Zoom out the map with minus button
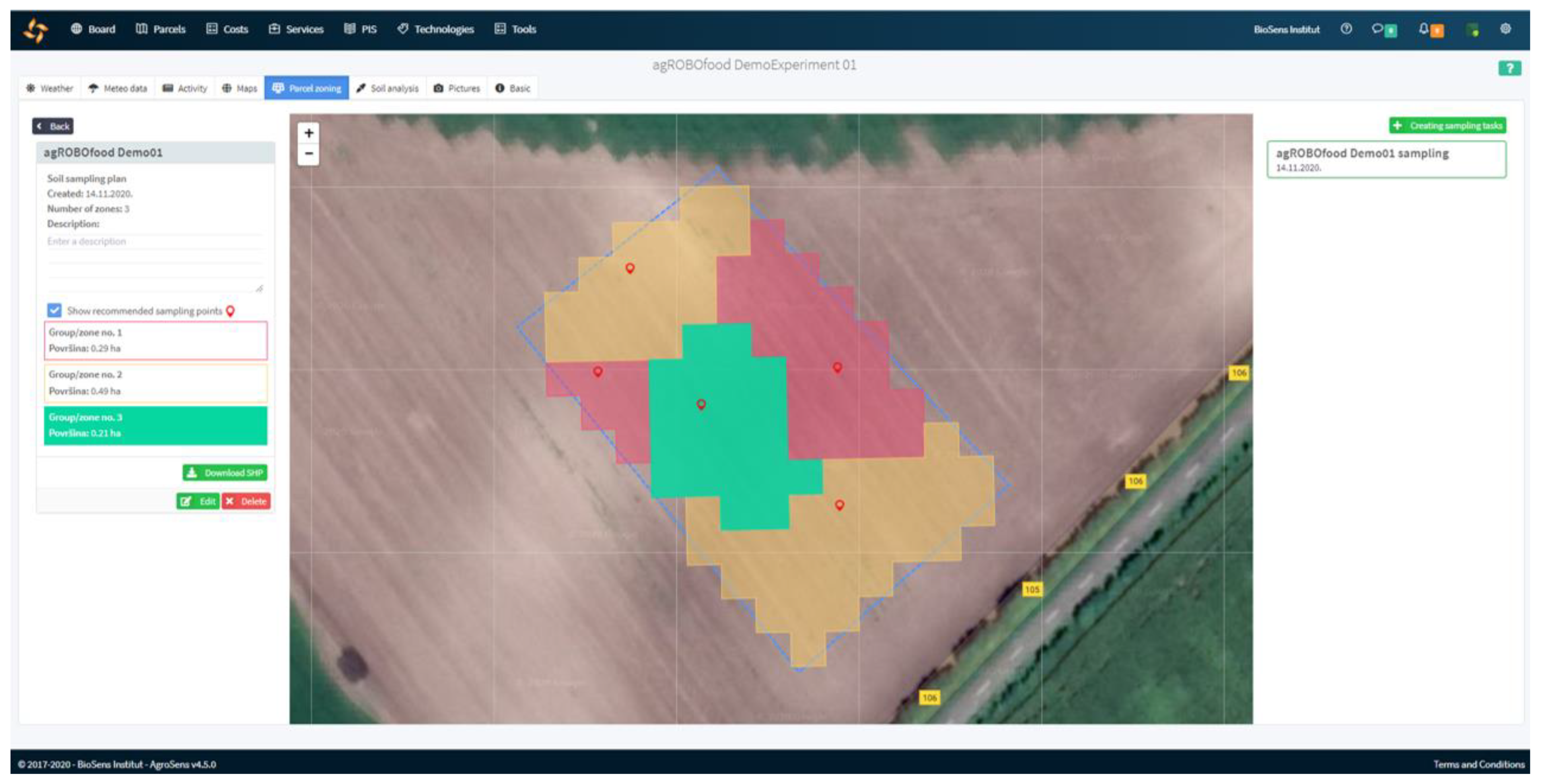The image size is (1541, 784). (x=309, y=154)
